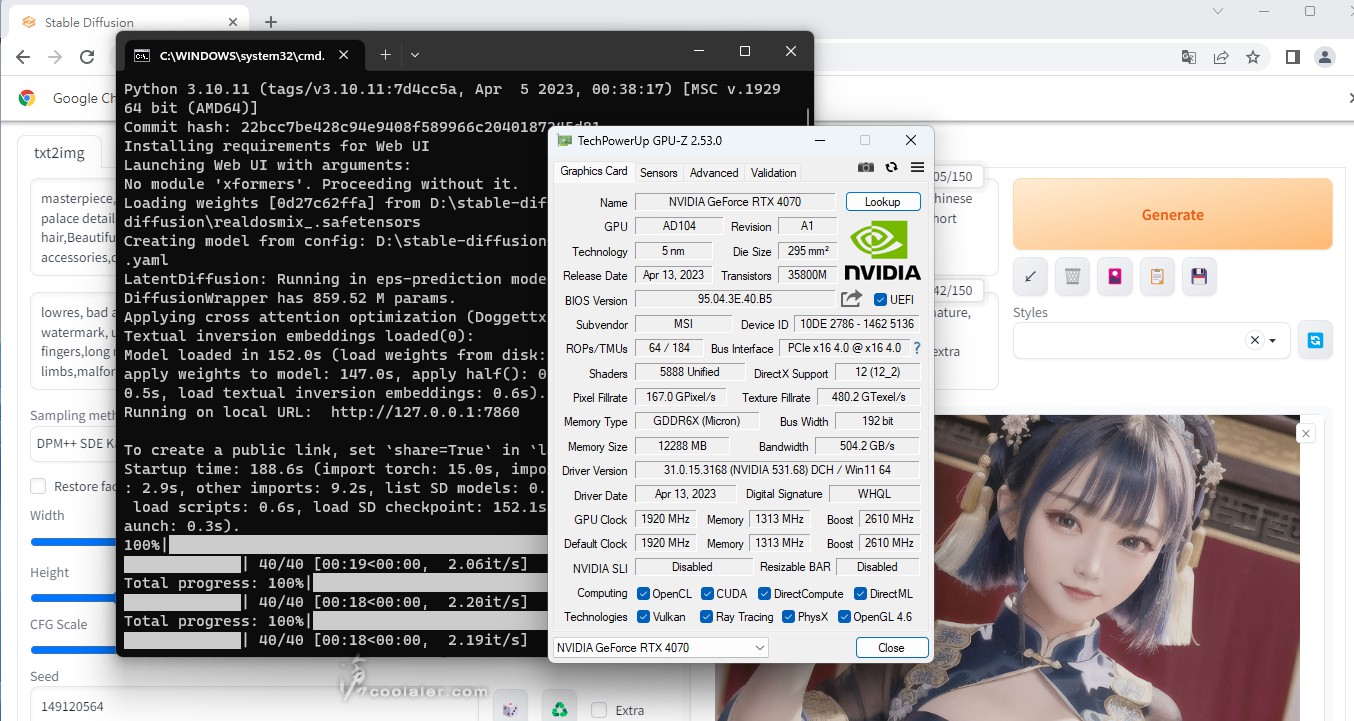This screenshot has width=1354, height=721.
Task: Click GPU-Z refresh icon
Action: coord(891,168)
